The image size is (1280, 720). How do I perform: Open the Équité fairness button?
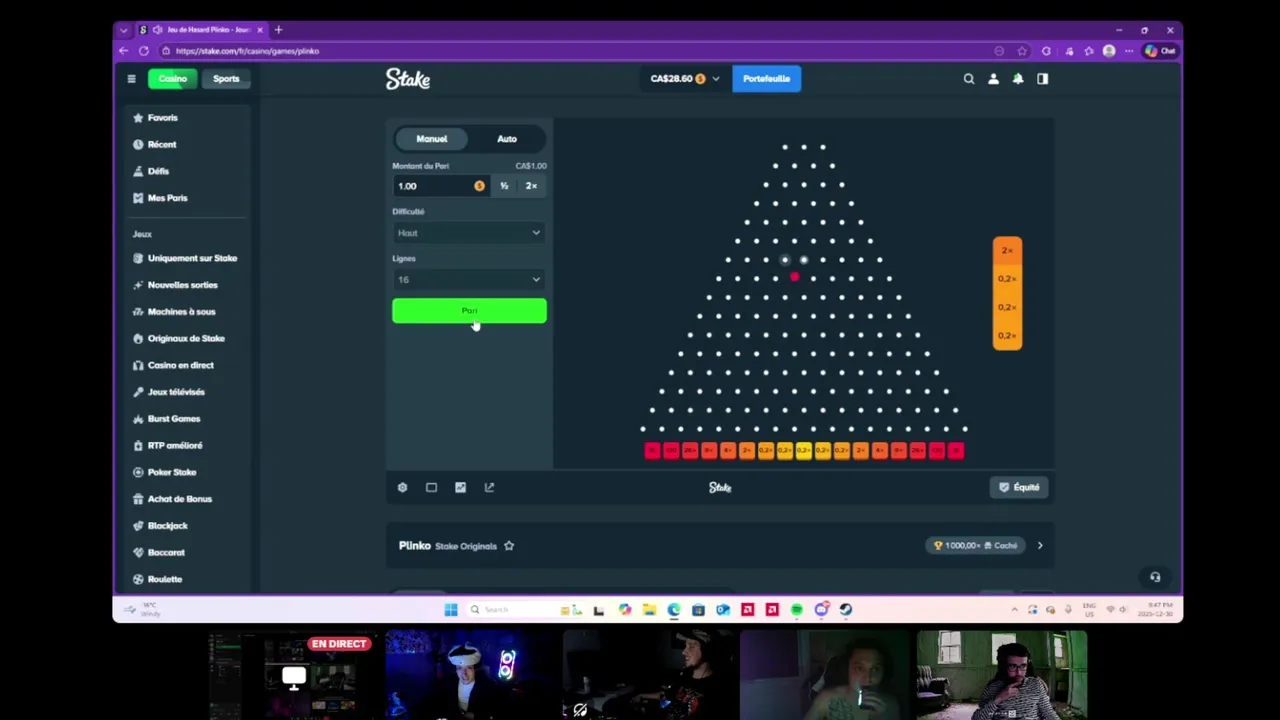coord(1020,487)
